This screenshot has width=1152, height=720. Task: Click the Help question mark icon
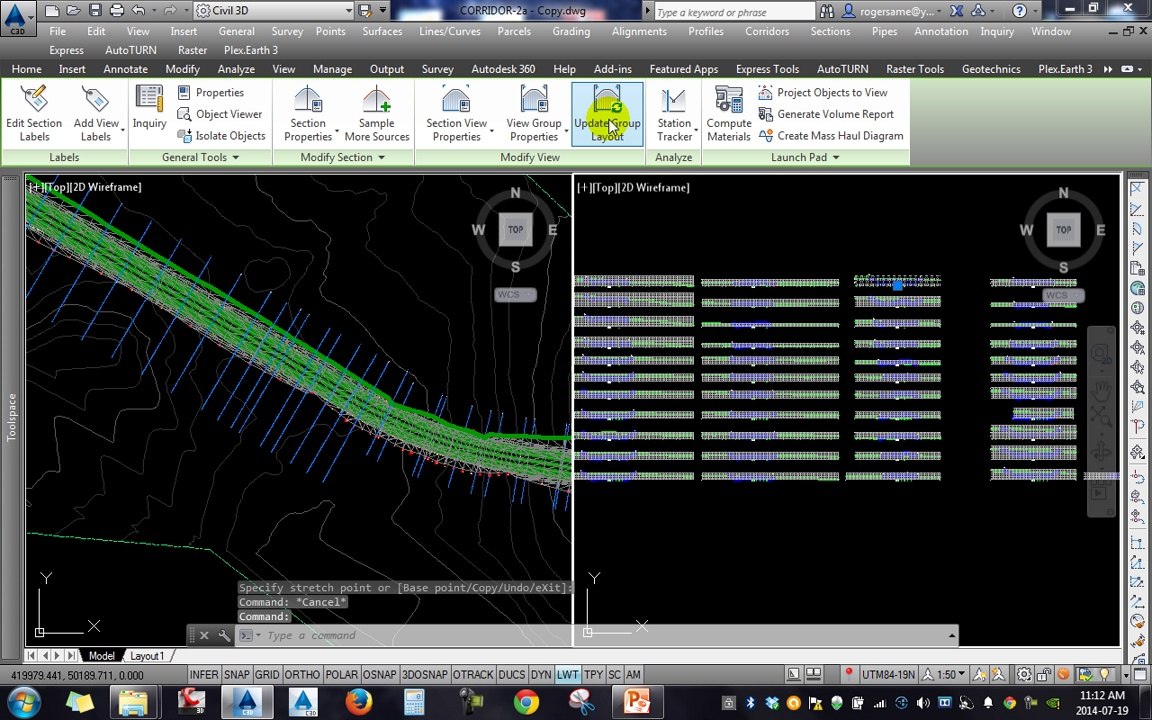click(x=1019, y=10)
